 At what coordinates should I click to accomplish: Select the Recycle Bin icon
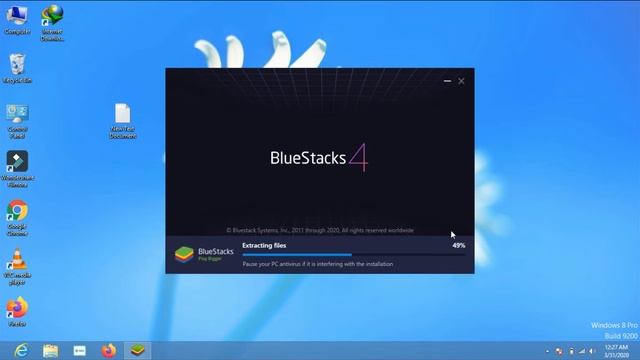coord(17,69)
